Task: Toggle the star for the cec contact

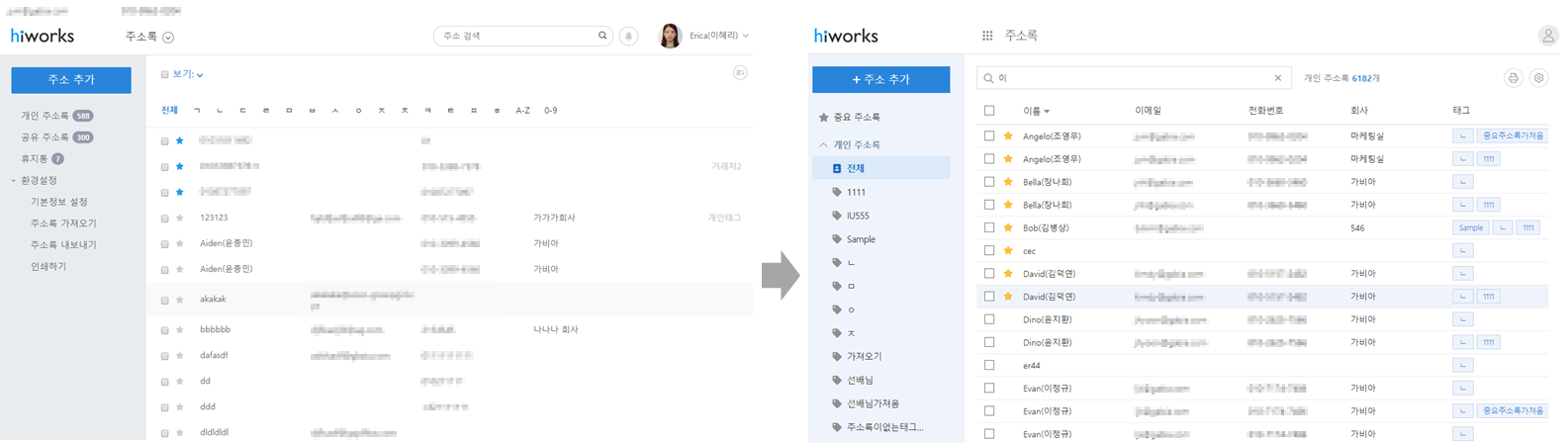Action: coord(1008,251)
